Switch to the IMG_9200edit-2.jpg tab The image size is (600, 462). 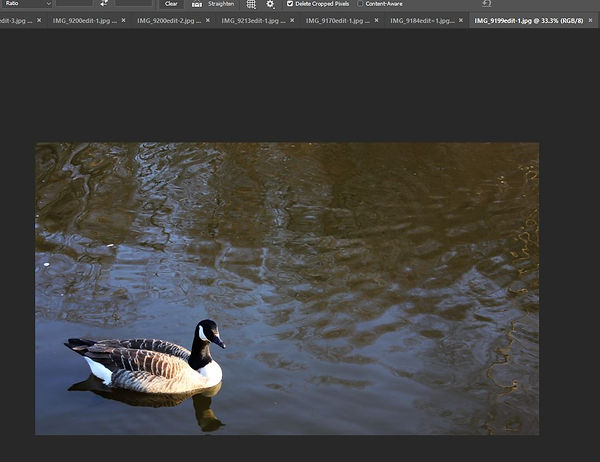[169, 21]
